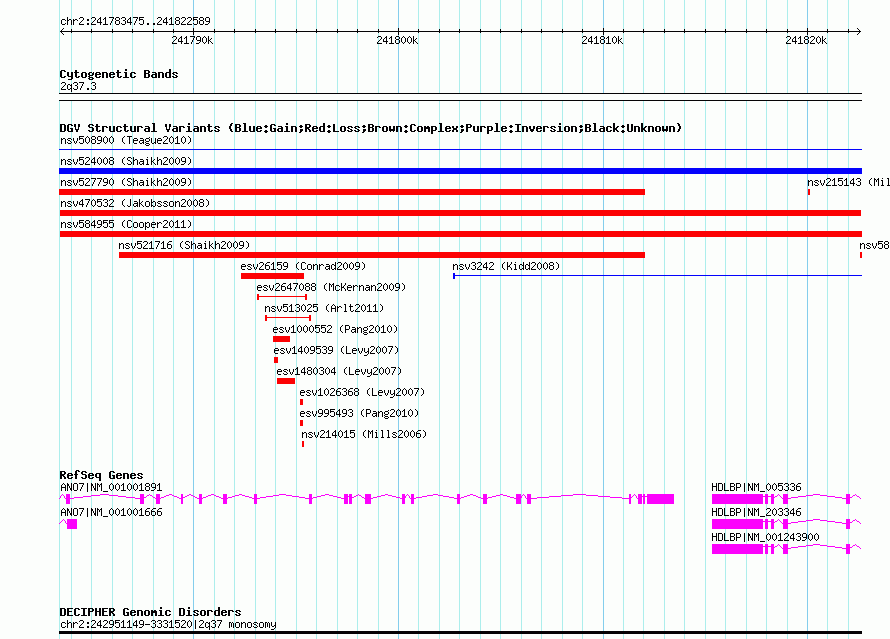Click the 241790k ruler label
The height and width of the screenshot is (639, 890).
pos(192,40)
